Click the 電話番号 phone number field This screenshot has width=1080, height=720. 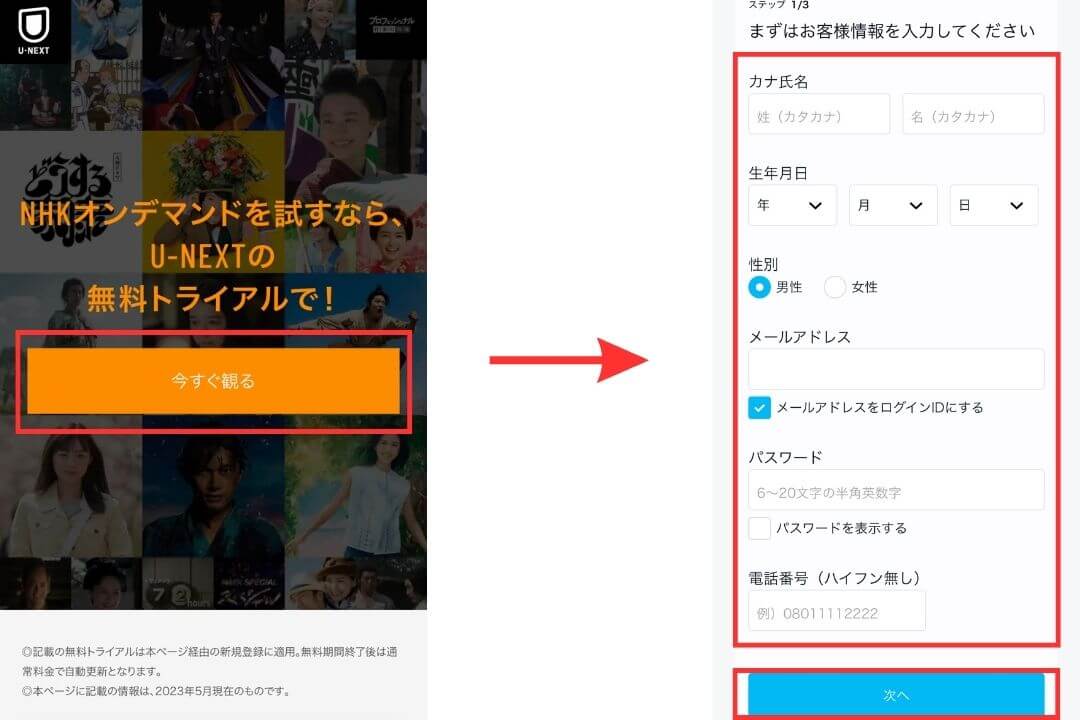[836, 611]
